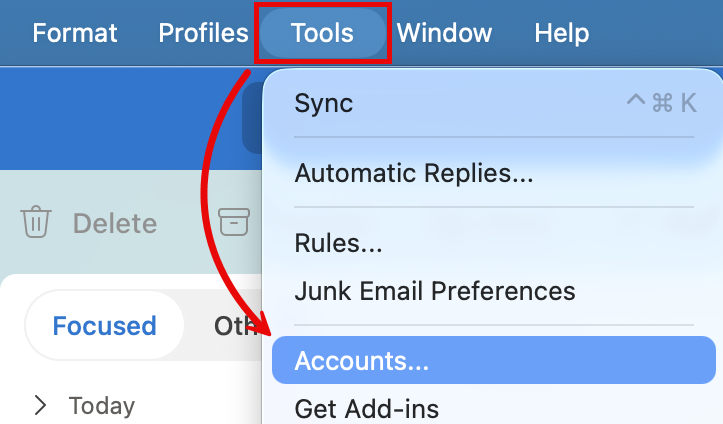
Task: Open the Help menu
Action: pos(561,33)
